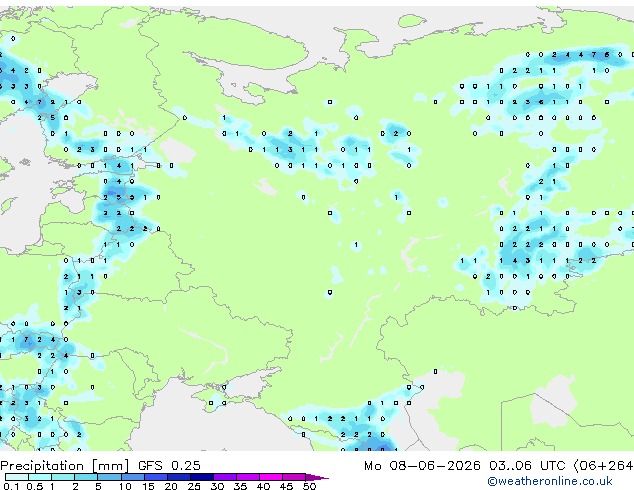Viewport: 634px width, 490px height.
Task: Pick the 10–15 mm legend color swatch
Action: tap(132, 477)
